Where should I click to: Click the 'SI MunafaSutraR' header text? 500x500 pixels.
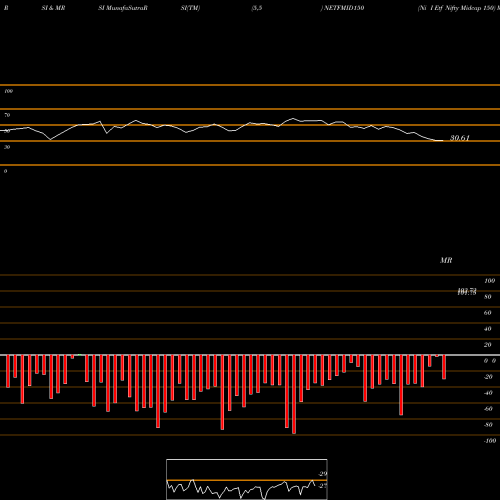tap(123, 8)
